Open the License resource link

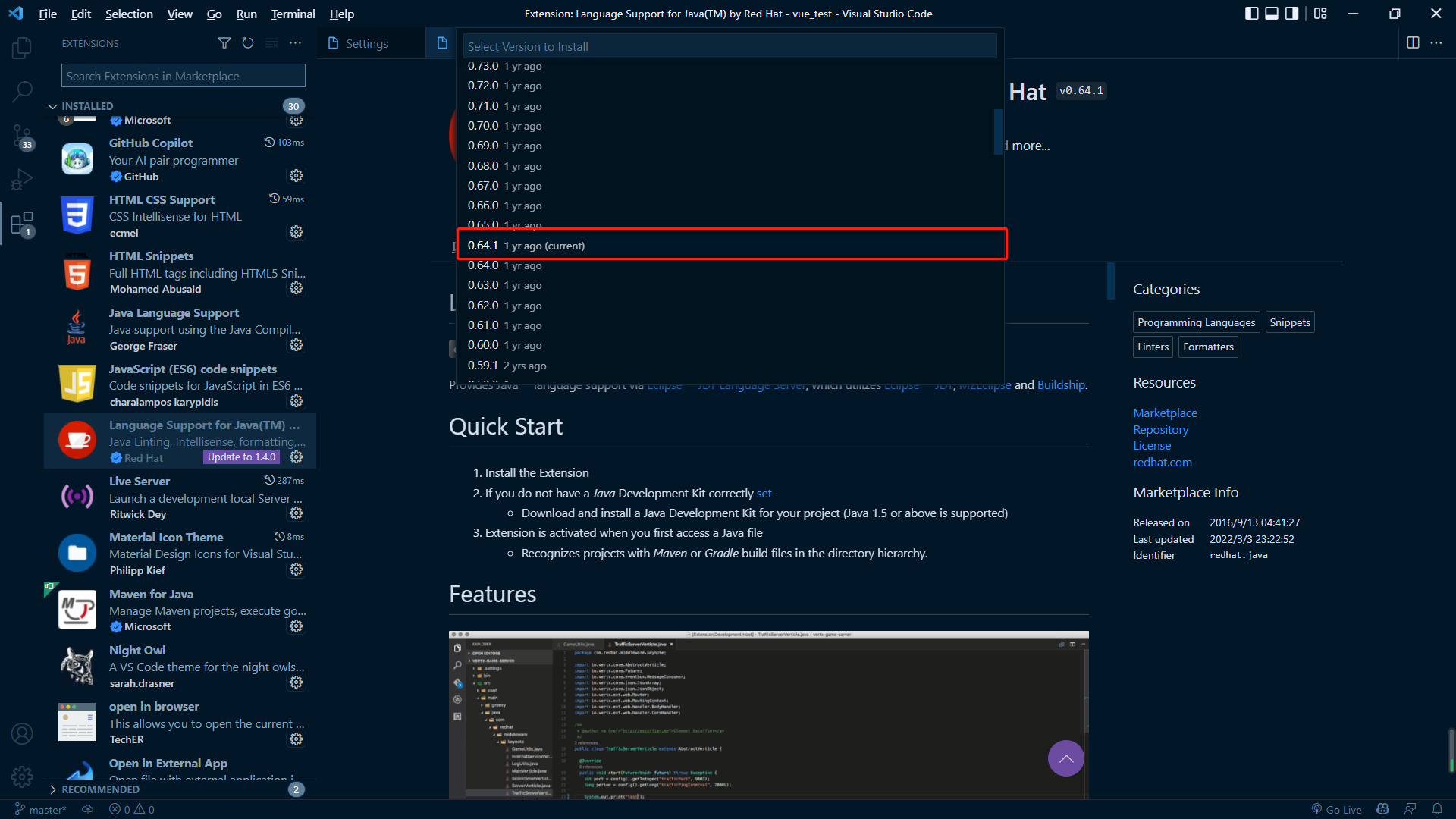(x=1152, y=446)
